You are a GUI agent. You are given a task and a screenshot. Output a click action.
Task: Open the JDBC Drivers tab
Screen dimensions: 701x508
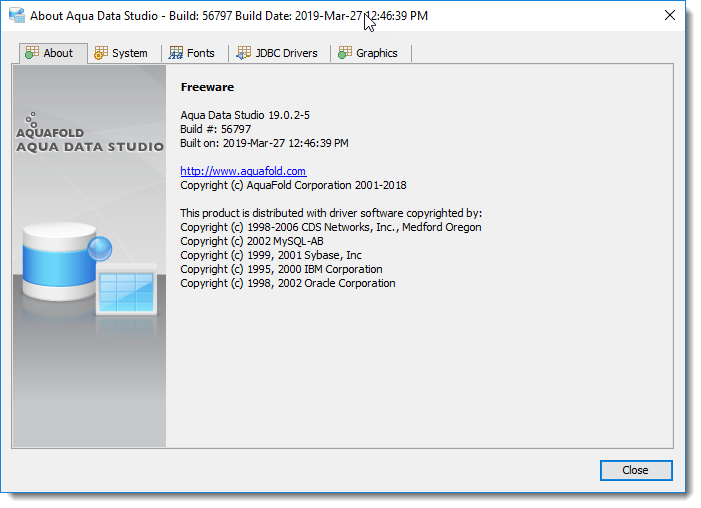coord(279,53)
